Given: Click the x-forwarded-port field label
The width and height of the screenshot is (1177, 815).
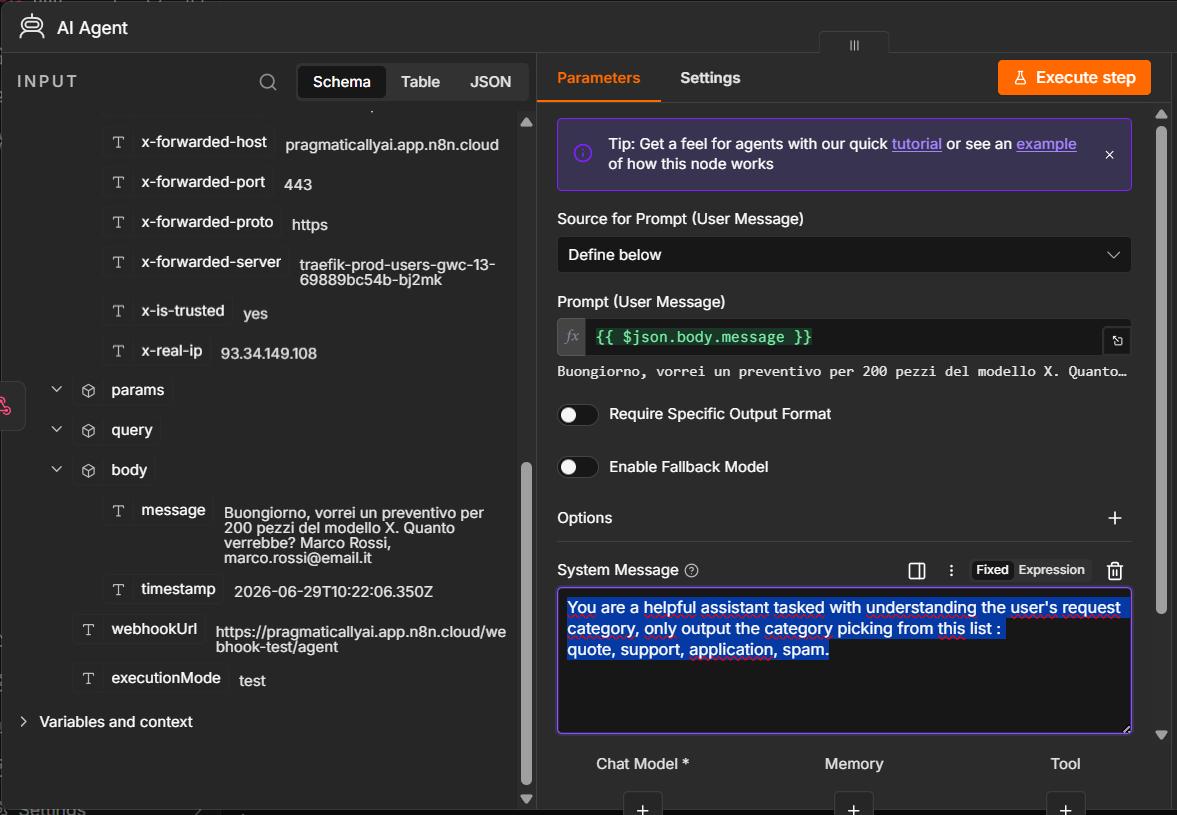Looking at the screenshot, I should pos(203,182).
